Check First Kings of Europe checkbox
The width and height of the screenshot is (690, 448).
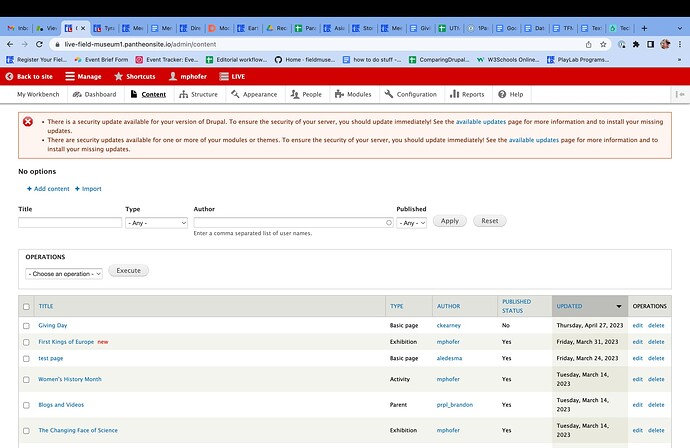[x=26, y=342]
